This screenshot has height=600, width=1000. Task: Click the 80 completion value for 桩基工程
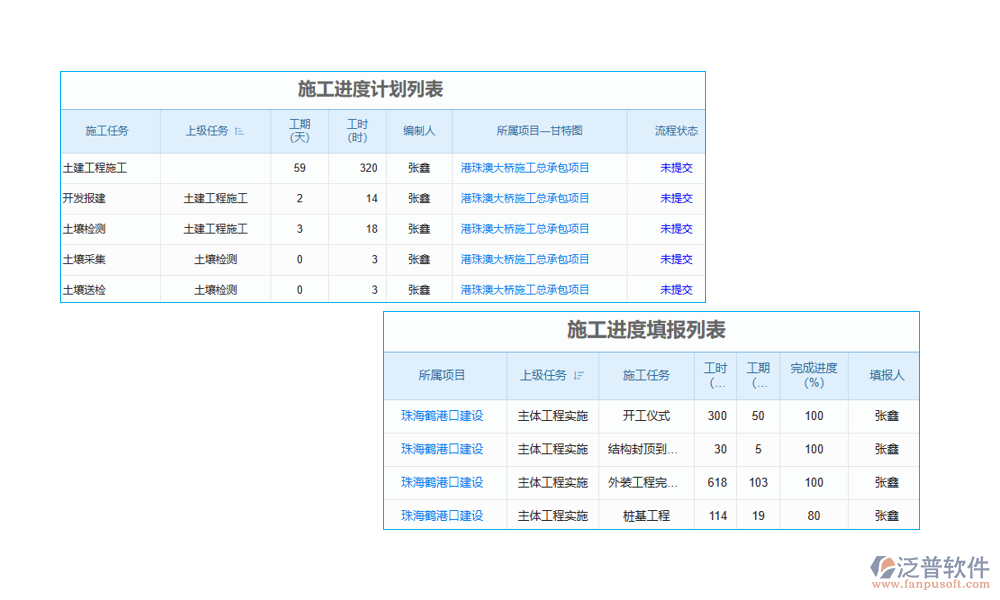click(813, 515)
